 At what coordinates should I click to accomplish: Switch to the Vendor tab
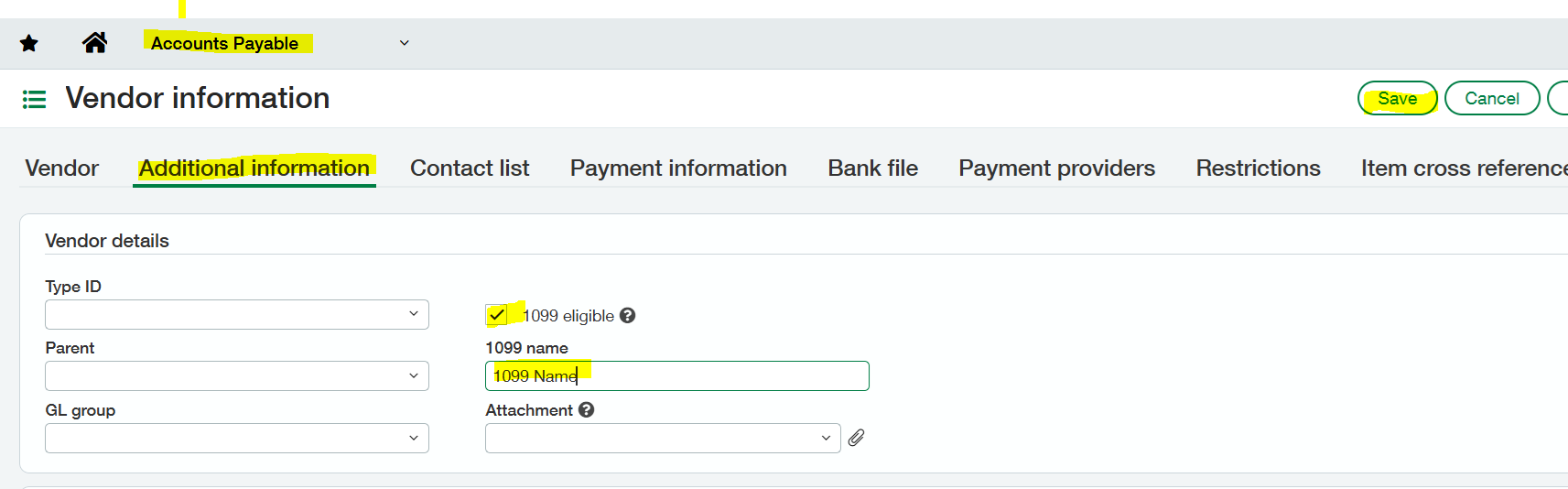tap(61, 168)
